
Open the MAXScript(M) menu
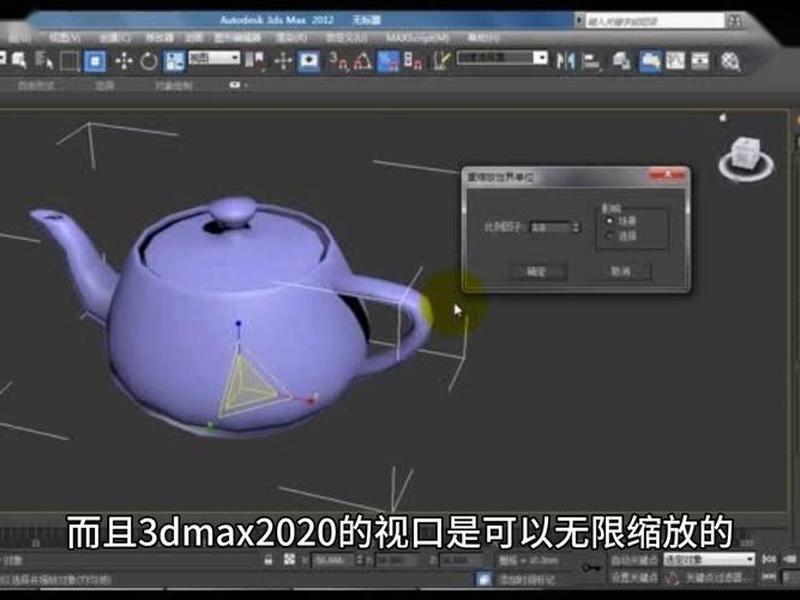pos(417,38)
